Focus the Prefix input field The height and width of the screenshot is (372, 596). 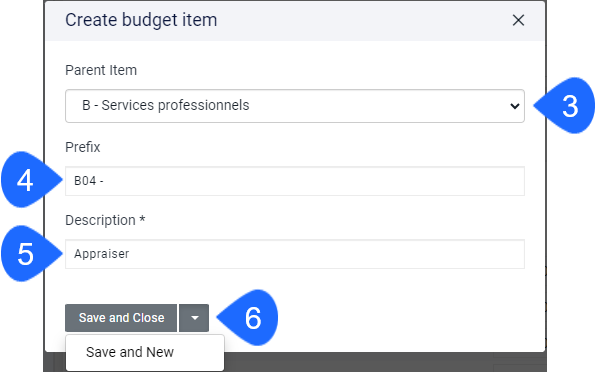click(x=295, y=181)
